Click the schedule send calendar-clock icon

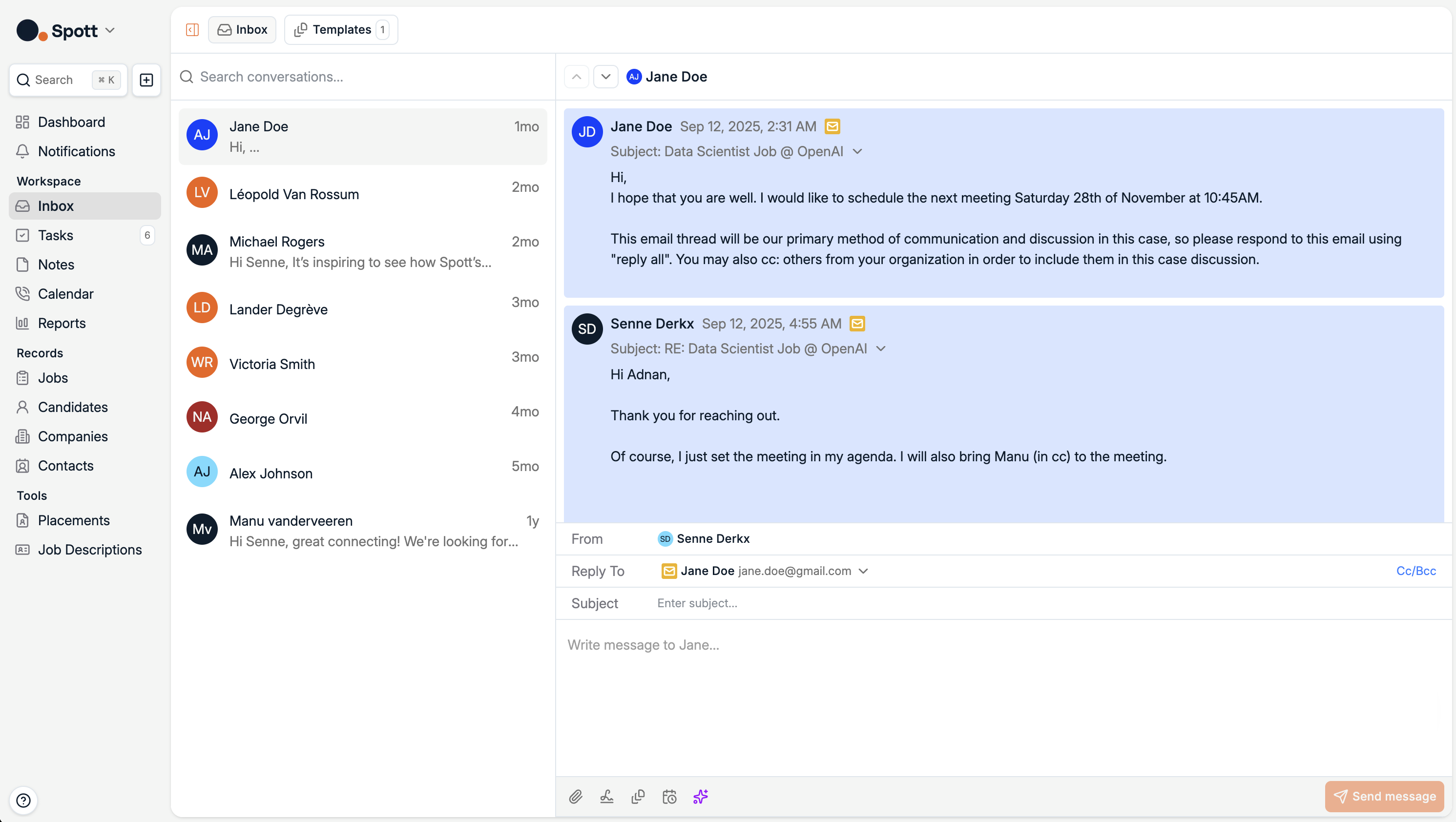(669, 797)
